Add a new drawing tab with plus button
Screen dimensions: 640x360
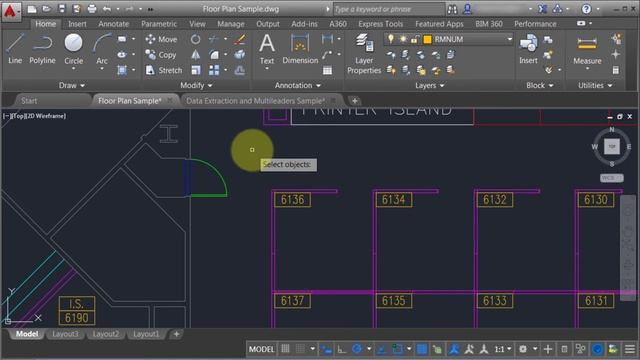[354, 101]
